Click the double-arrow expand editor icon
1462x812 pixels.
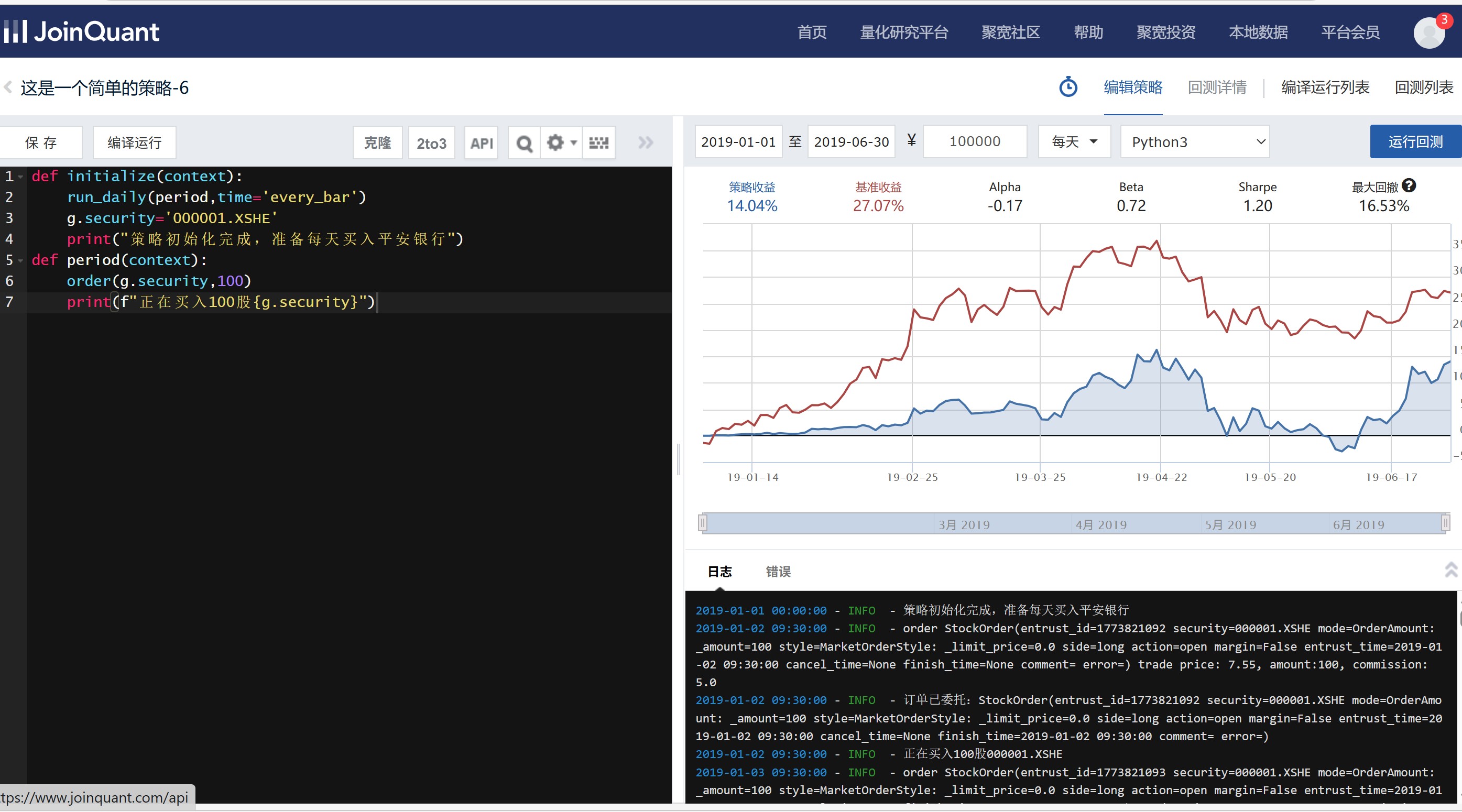point(645,143)
